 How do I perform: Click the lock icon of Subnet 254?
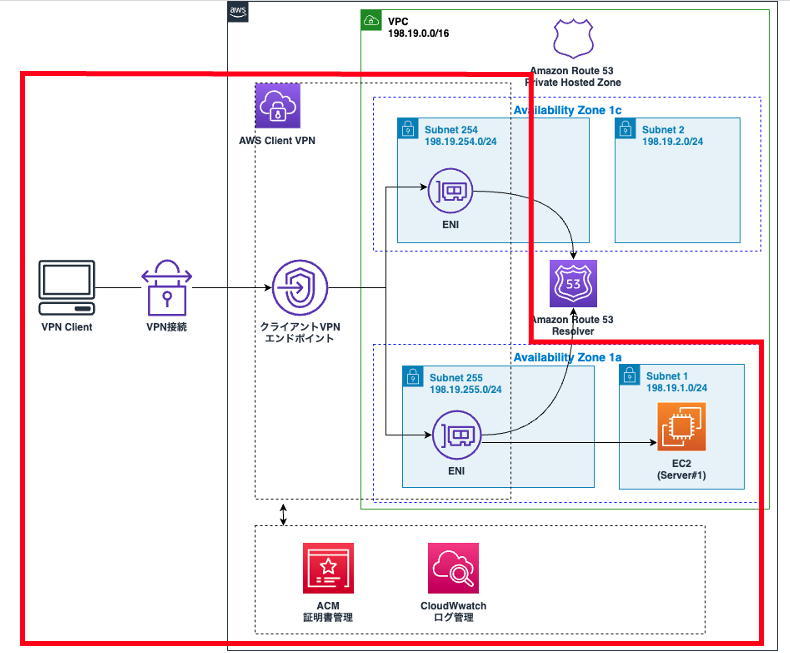point(408,128)
